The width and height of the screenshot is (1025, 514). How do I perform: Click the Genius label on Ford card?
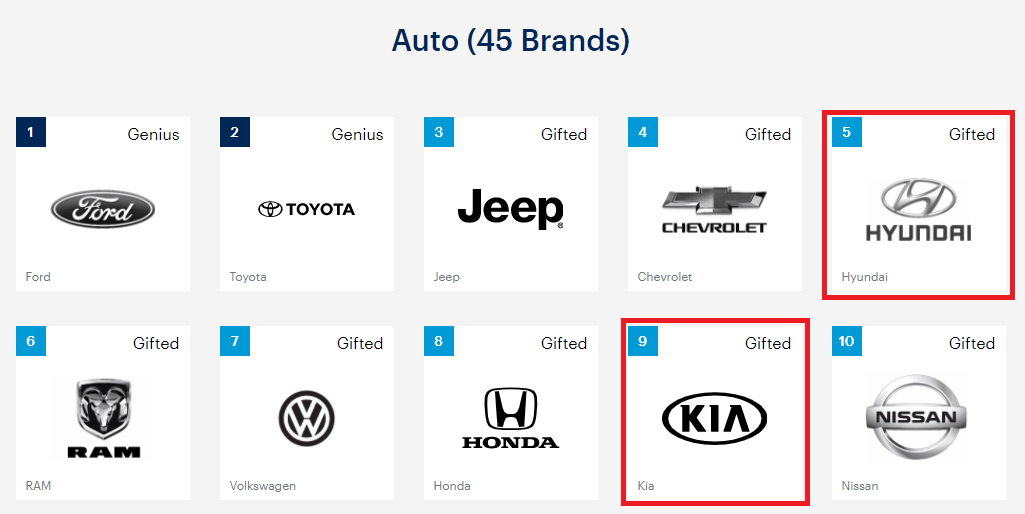[x=153, y=134]
